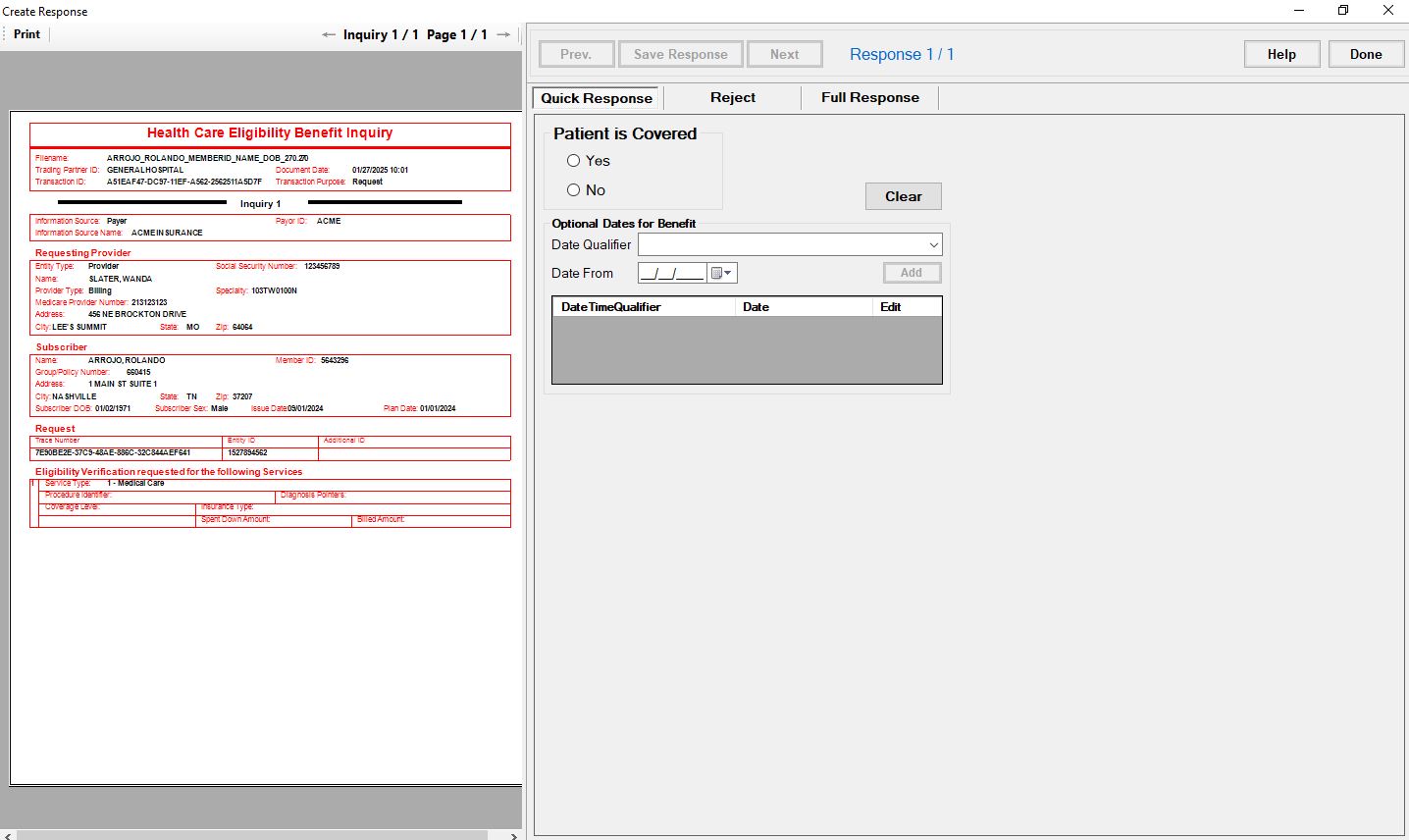Click provider name 'SLATER, WANDA'
The height and width of the screenshot is (840, 1409).
point(121,279)
